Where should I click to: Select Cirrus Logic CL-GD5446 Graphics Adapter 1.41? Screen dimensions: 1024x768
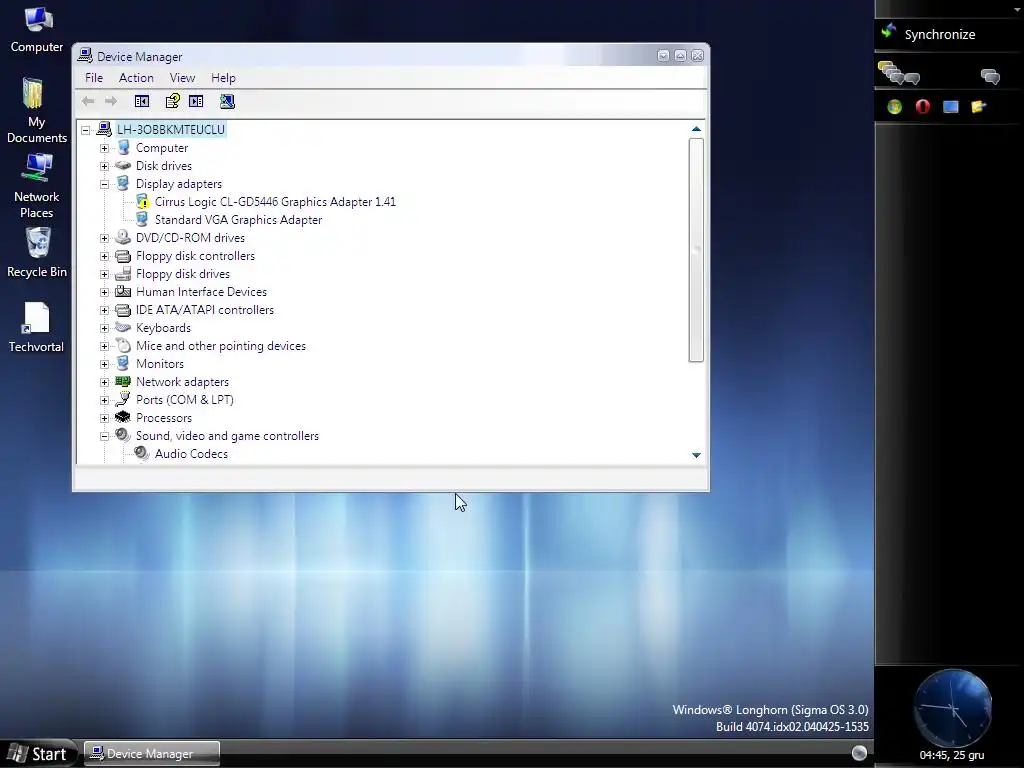tap(275, 202)
